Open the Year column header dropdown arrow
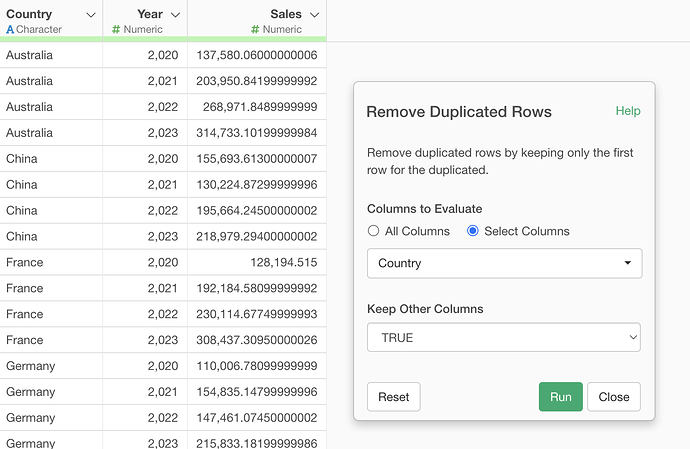The width and height of the screenshot is (690, 449). pos(176,15)
